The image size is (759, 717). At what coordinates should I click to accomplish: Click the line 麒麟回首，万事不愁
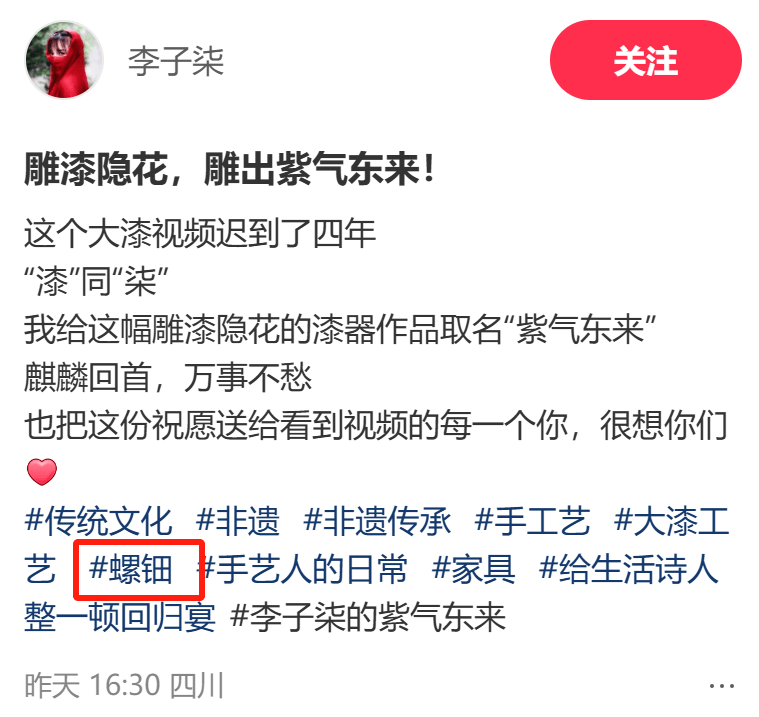[x=168, y=378]
